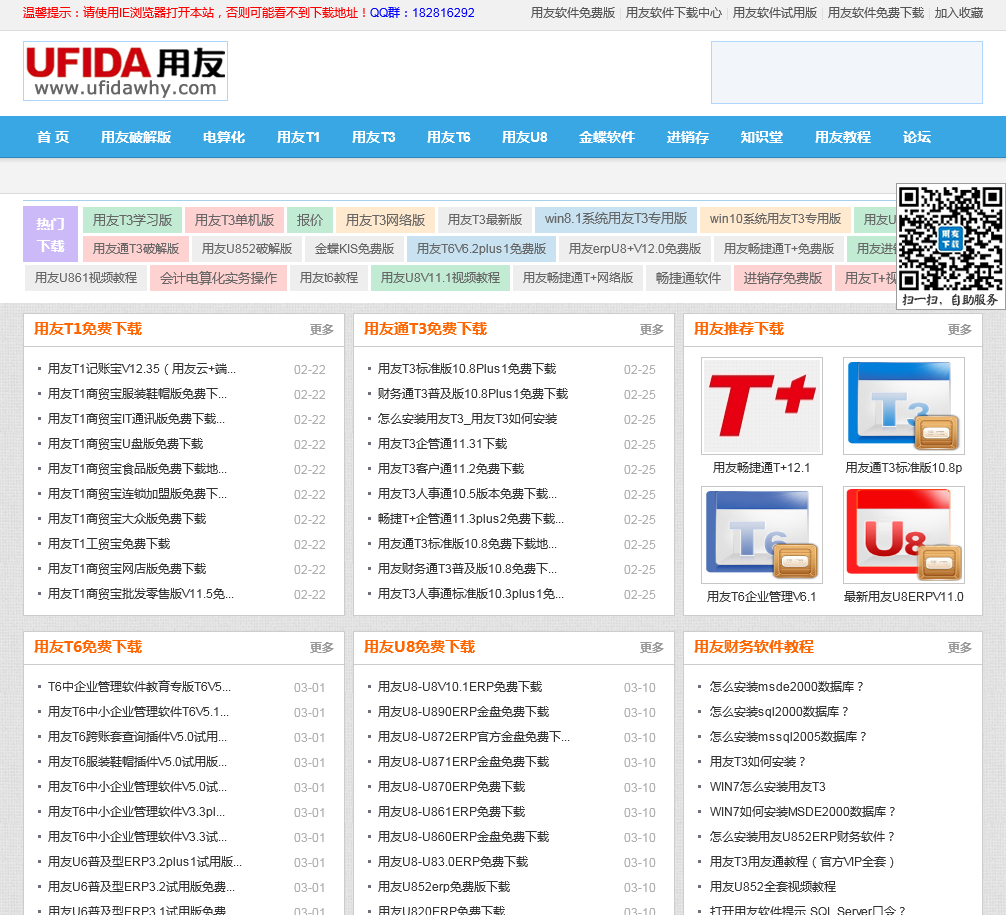Click the 用友U861视频教程 tag

point(86,278)
